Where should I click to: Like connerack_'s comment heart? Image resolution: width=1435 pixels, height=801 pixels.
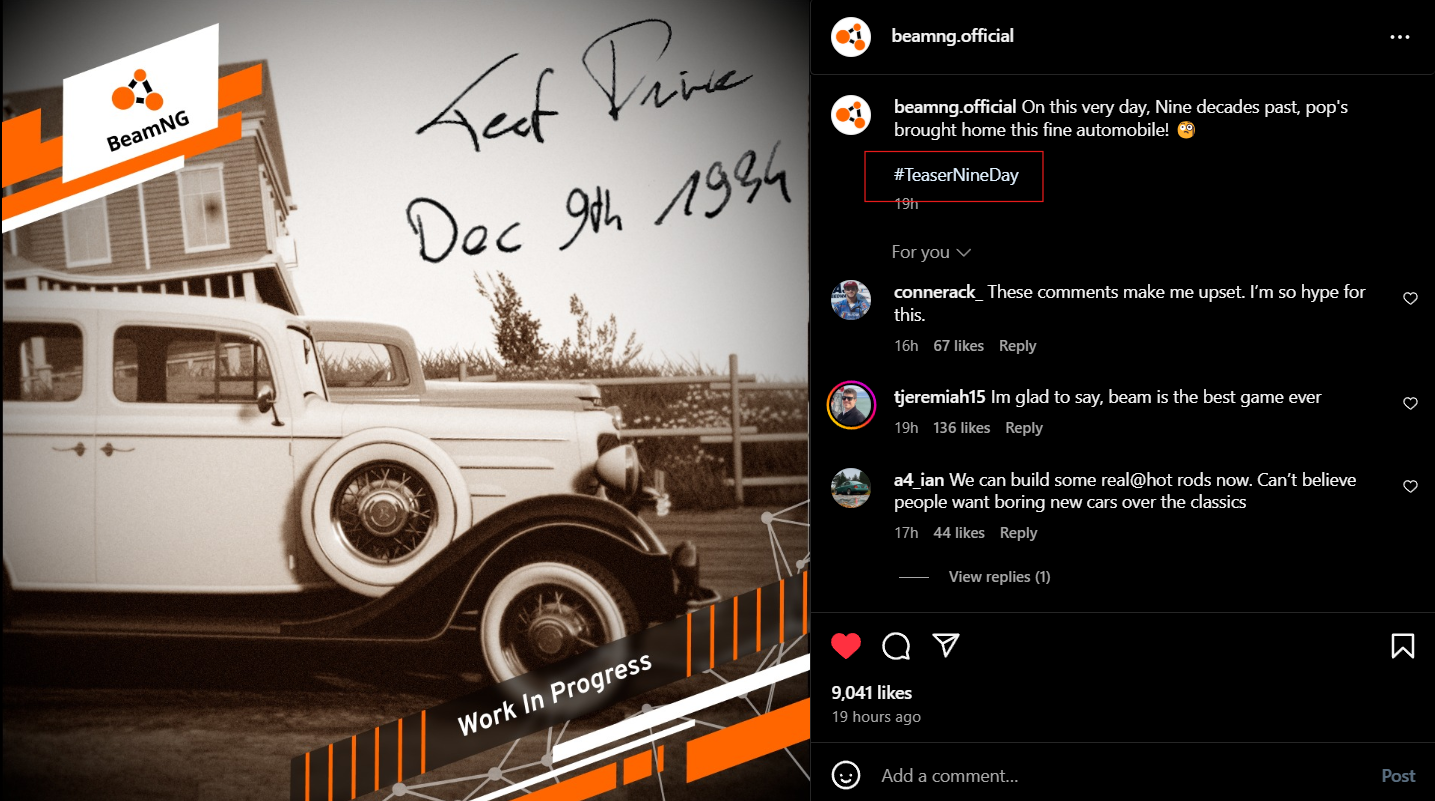[x=1410, y=299]
